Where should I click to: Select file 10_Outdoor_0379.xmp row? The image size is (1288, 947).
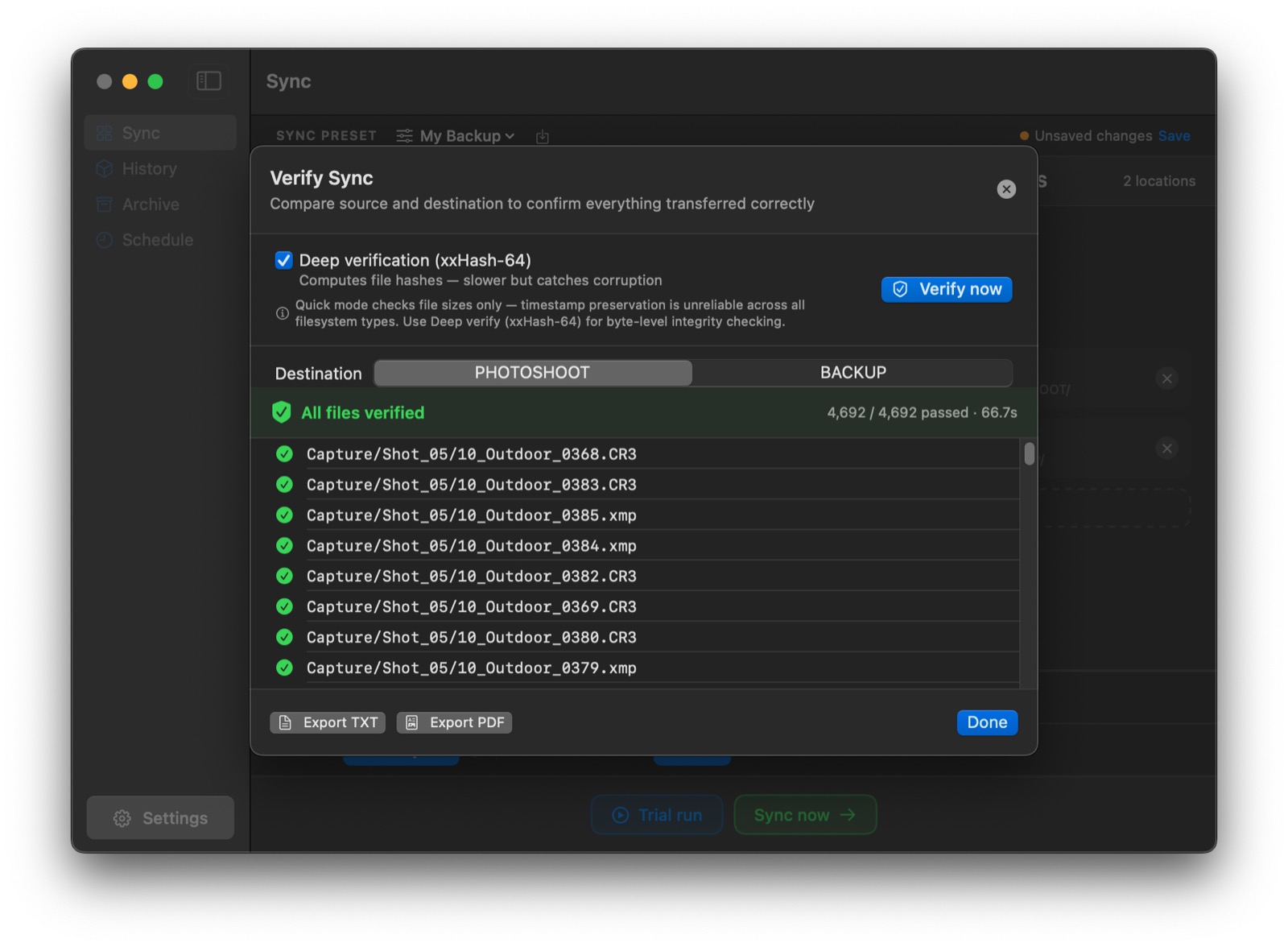tap(635, 668)
